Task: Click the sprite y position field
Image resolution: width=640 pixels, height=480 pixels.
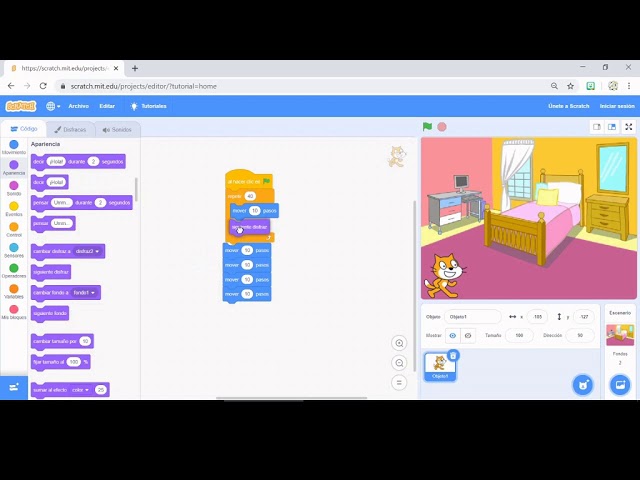Action: [x=584, y=317]
